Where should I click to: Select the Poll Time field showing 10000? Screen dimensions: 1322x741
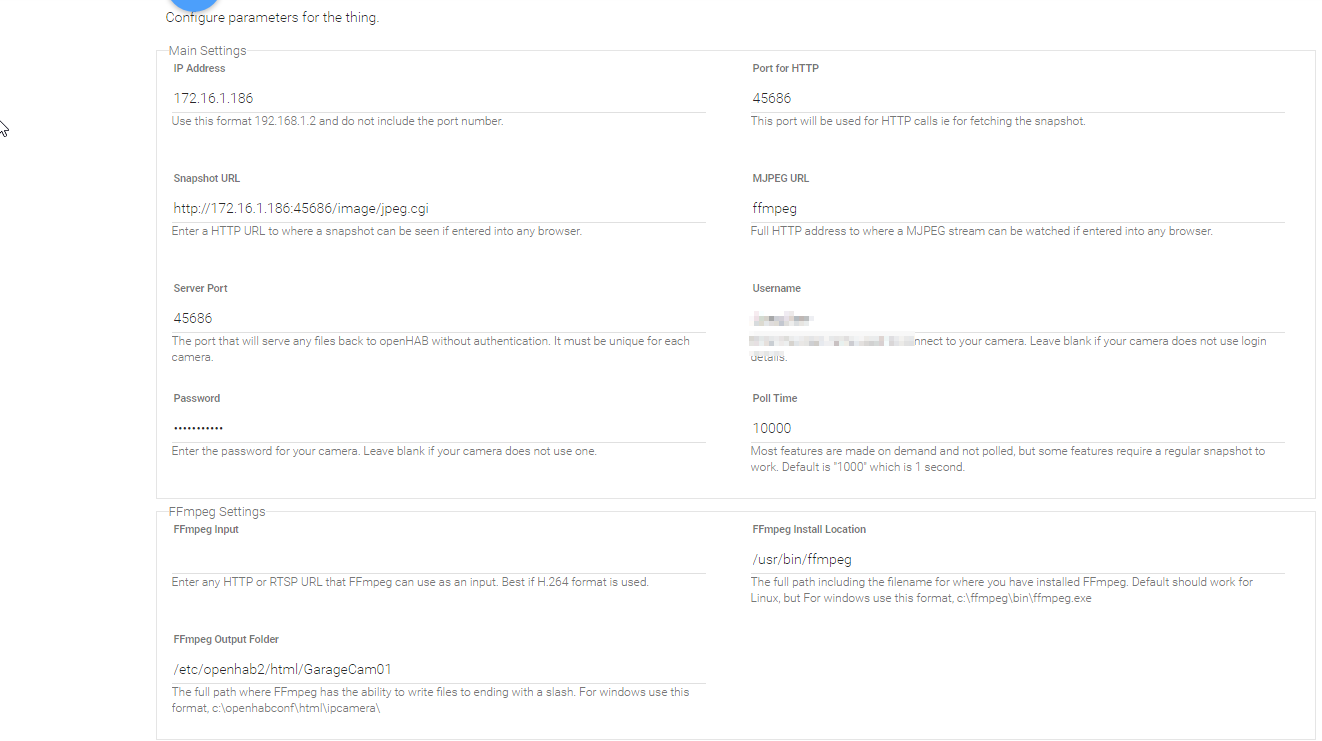tap(1017, 428)
